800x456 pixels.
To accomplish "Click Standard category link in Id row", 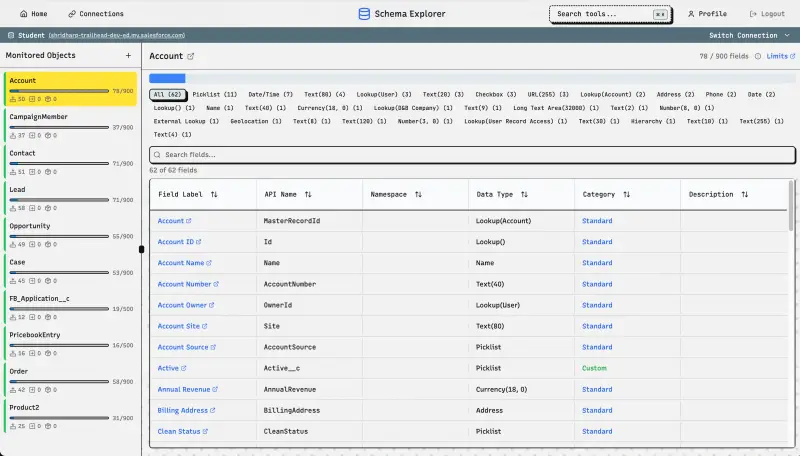I will click(x=597, y=242).
